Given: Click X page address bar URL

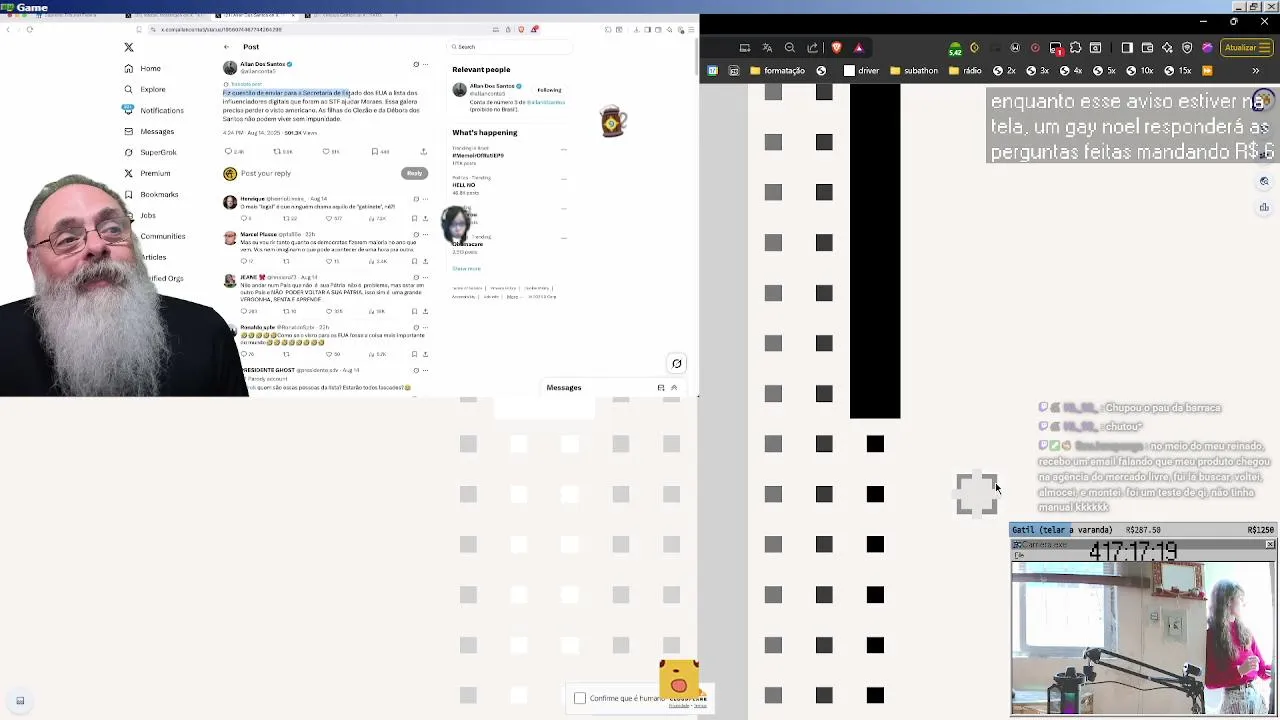Looking at the screenshot, I should tap(221, 30).
